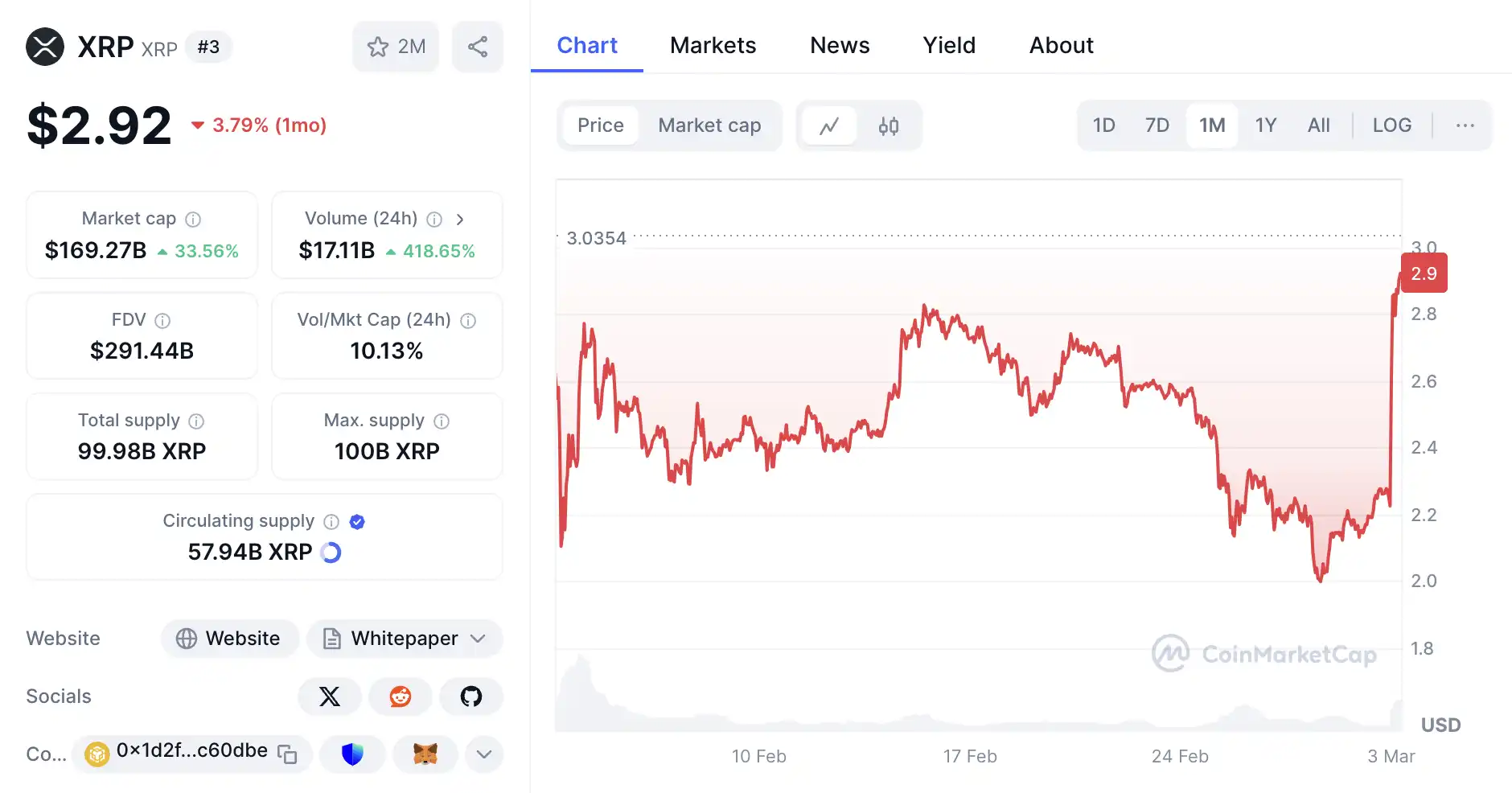This screenshot has width=1512, height=793.
Task: Show Market cap chart instead of Price
Action: [x=709, y=125]
